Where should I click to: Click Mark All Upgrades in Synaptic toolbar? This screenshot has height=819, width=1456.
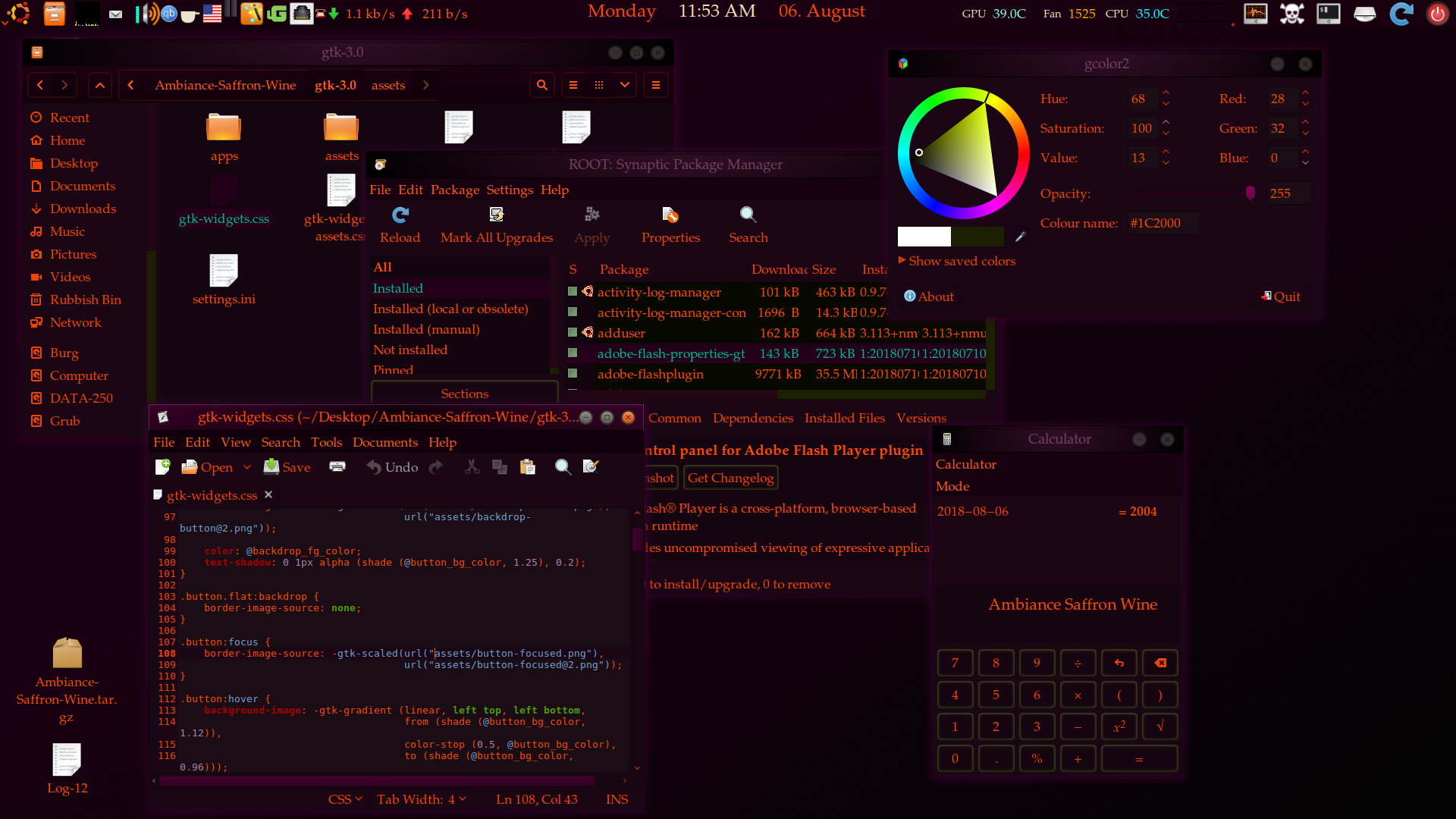tap(497, 225)
